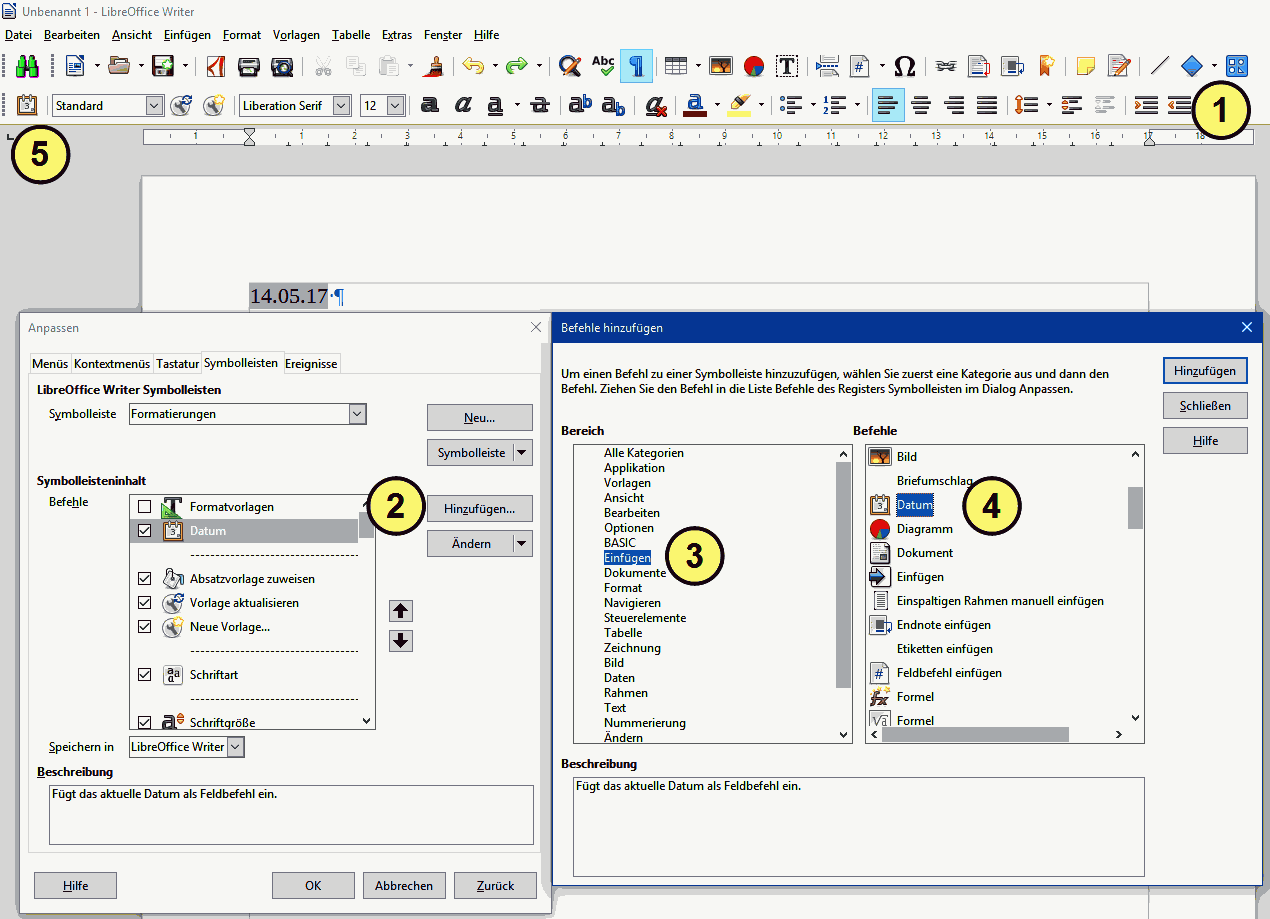Click the binoculars Find & Replace toolbar icon
Image resolution: width=1270 pixels, height=919 pixels.
click(27, 66)
